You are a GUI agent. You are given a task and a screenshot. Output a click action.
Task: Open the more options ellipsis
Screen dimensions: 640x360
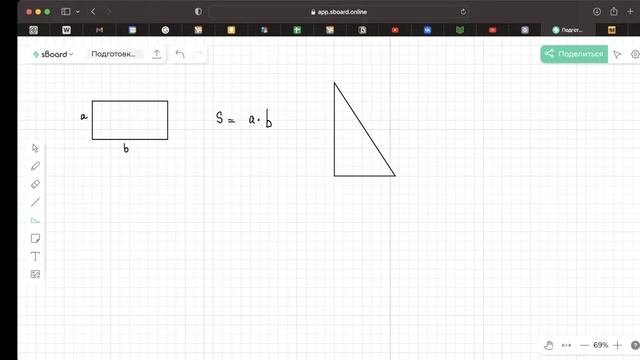click(567, 345)
